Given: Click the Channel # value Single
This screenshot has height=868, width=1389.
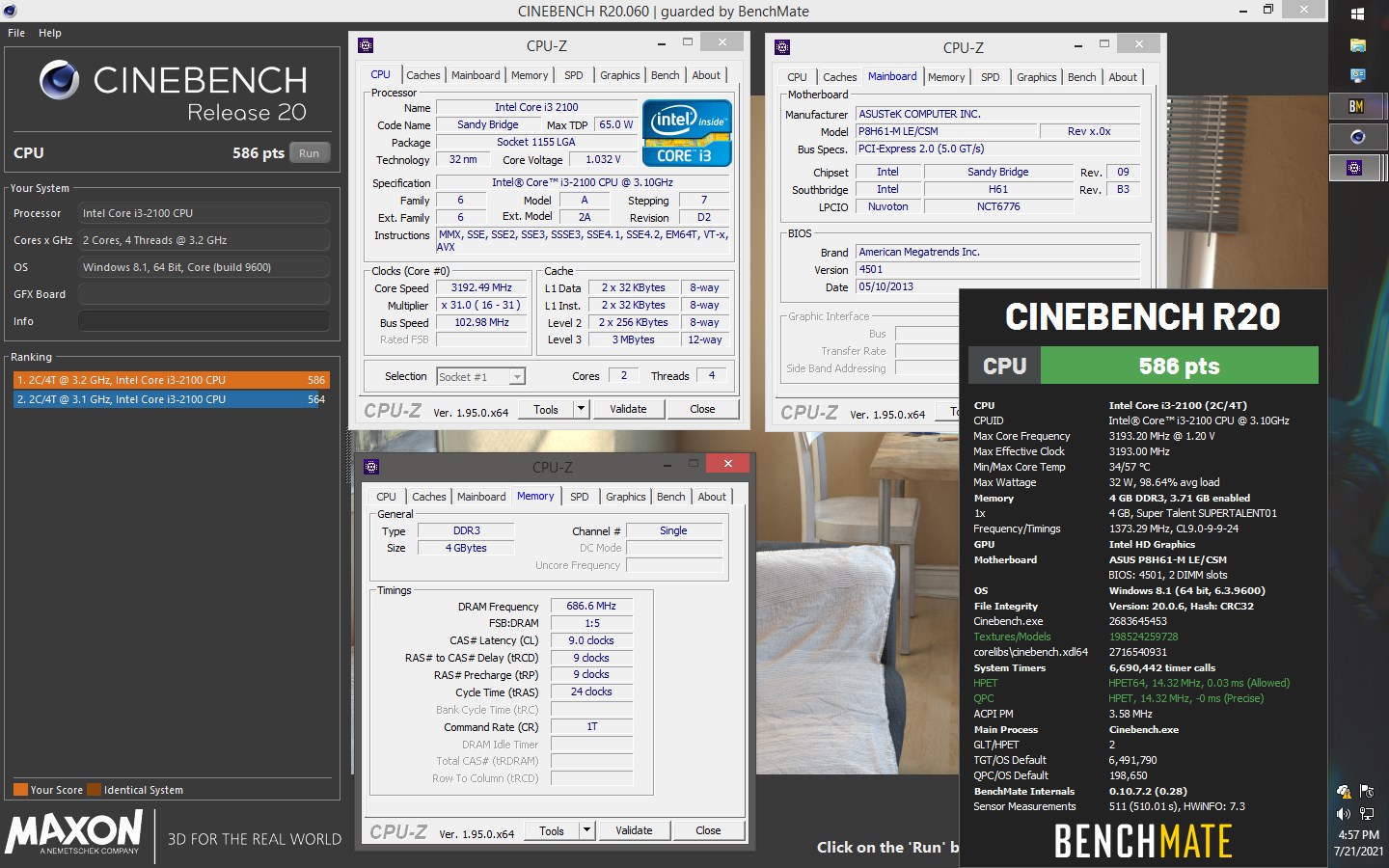Looking at the screenshot, I should click(673, 530).
